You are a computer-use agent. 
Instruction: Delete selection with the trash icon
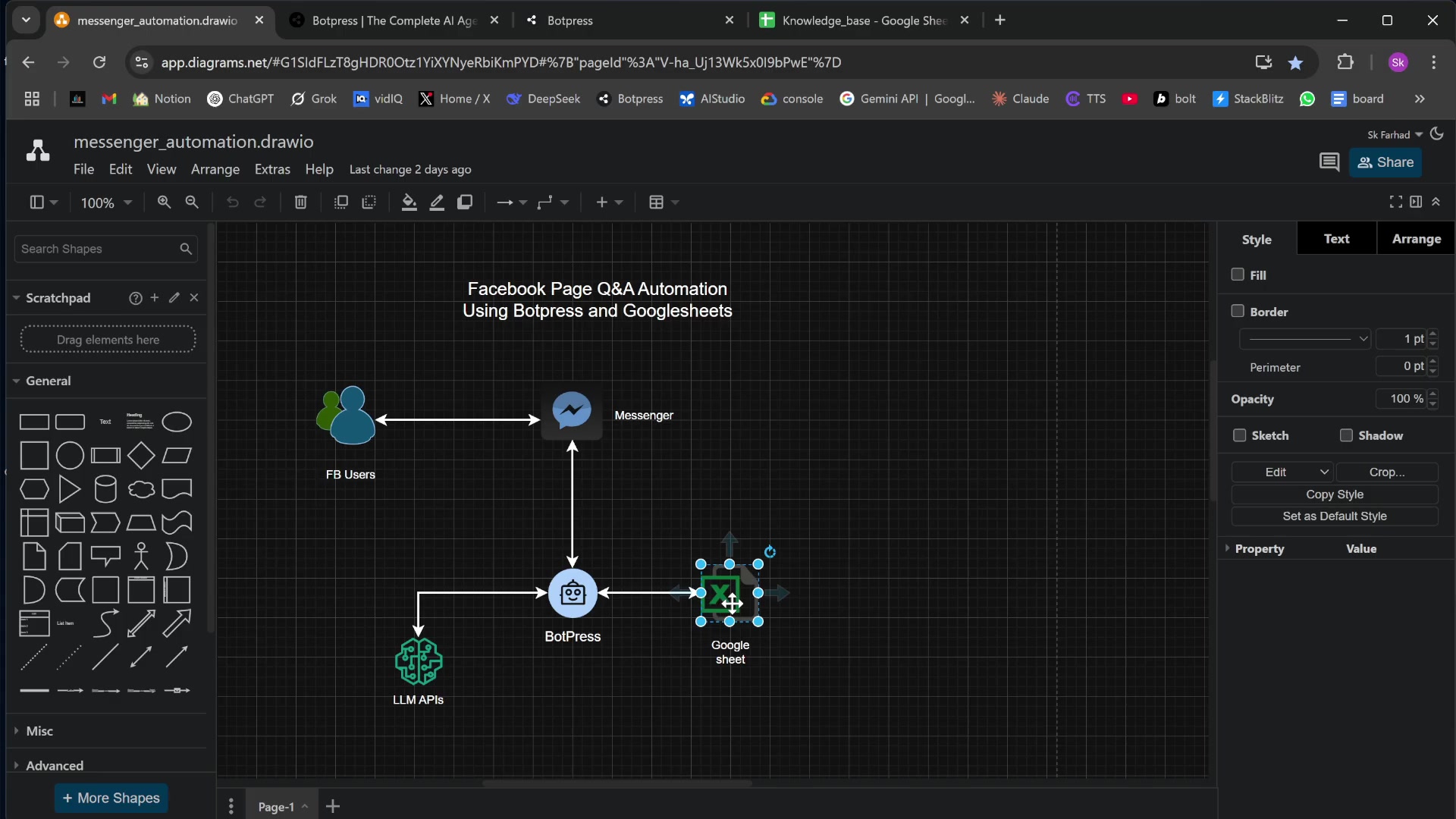point(301,202)
